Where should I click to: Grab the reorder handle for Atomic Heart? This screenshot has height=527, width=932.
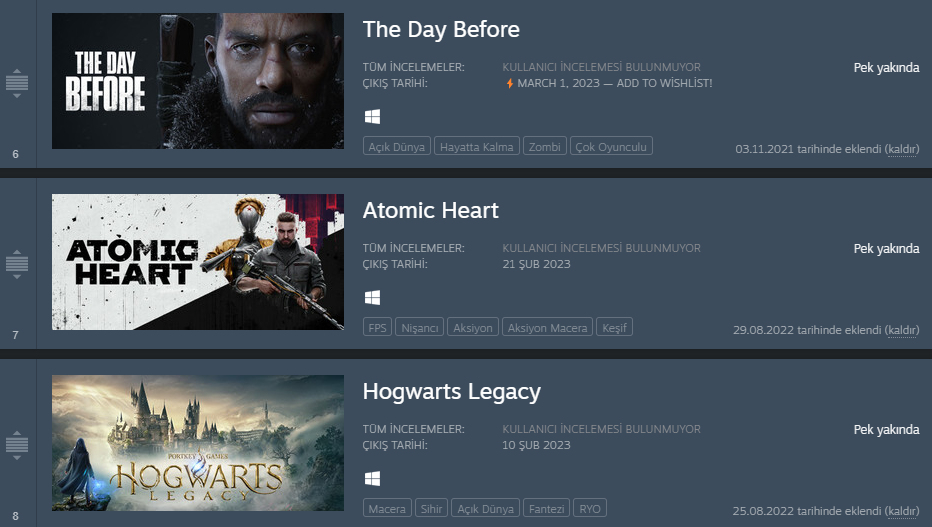pyautogui.click(x=17, y=264)
